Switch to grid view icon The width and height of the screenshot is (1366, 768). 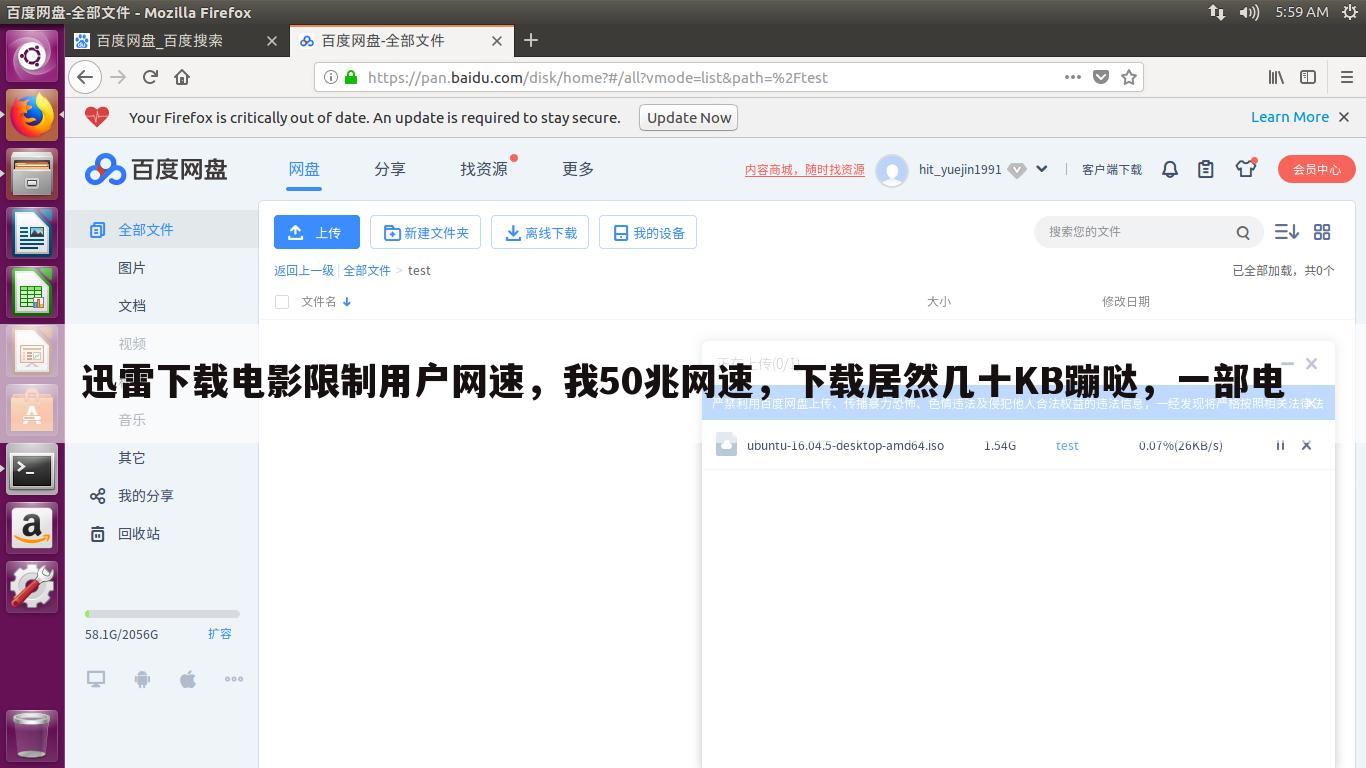coord(1322,232)
